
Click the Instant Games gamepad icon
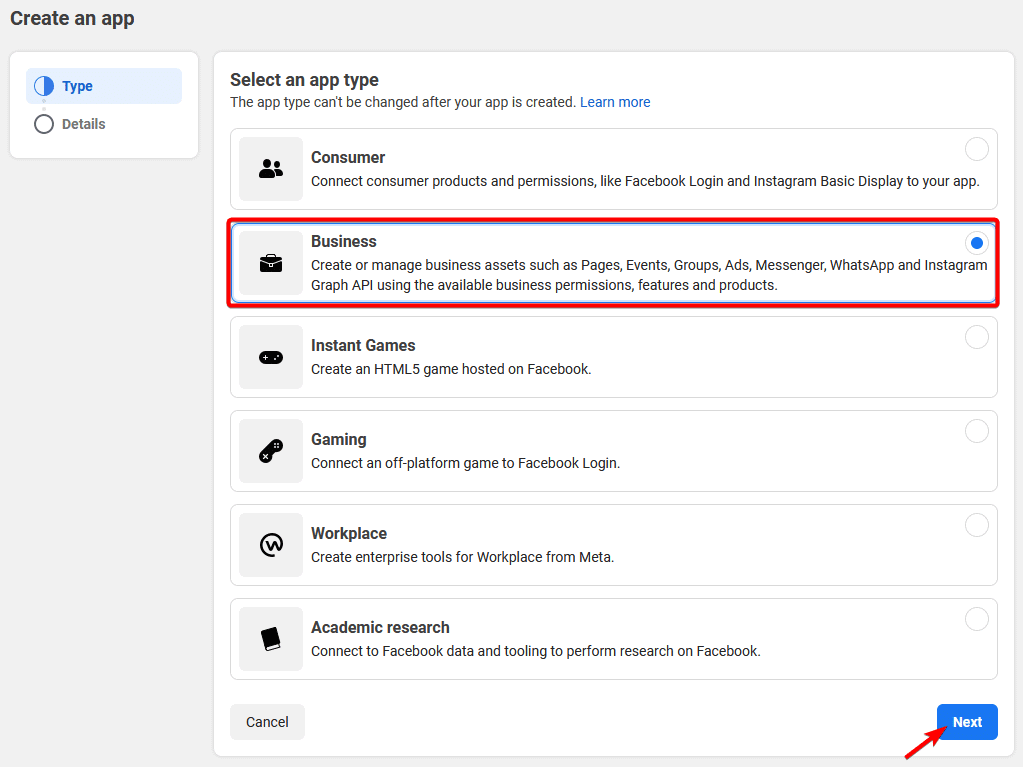tap(270, 358)
